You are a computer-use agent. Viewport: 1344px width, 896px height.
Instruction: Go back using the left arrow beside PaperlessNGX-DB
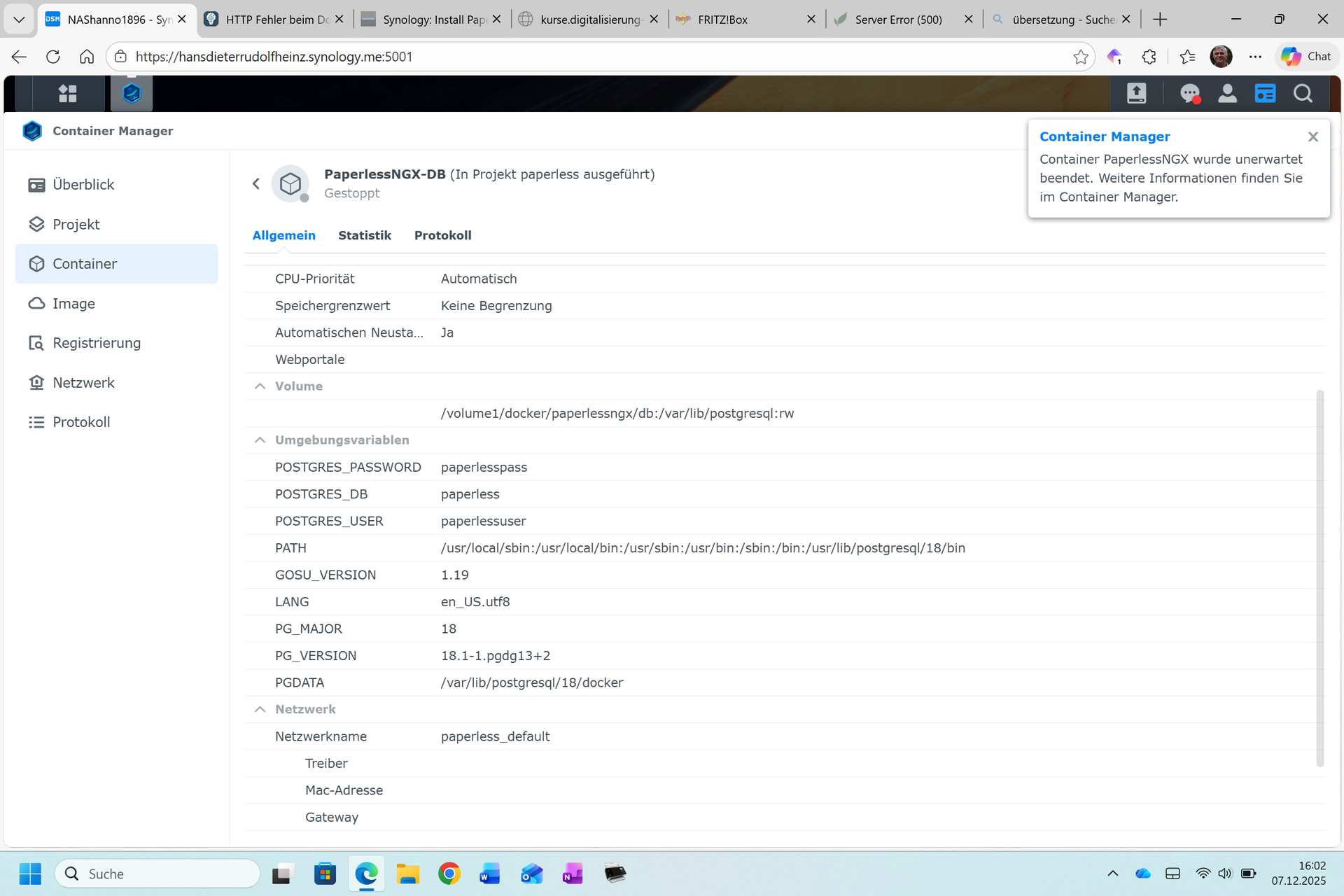256,183
